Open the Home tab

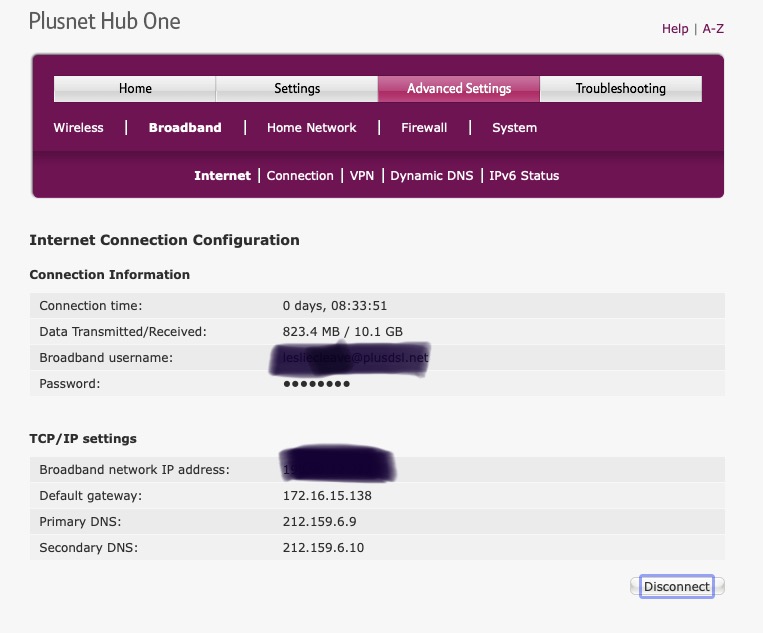[135, 89]
